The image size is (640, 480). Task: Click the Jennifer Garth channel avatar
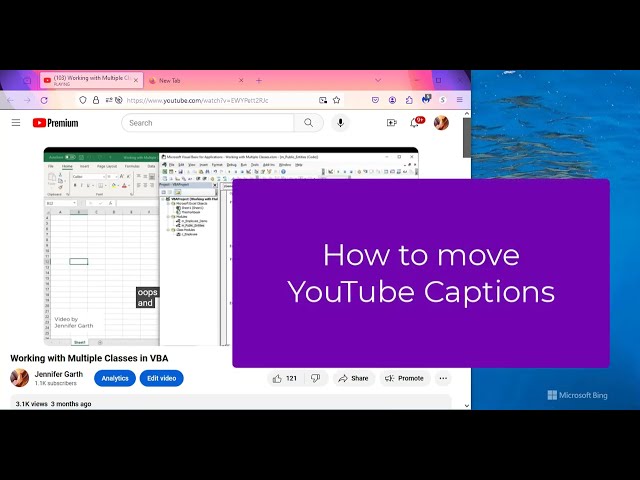point(20,378)
